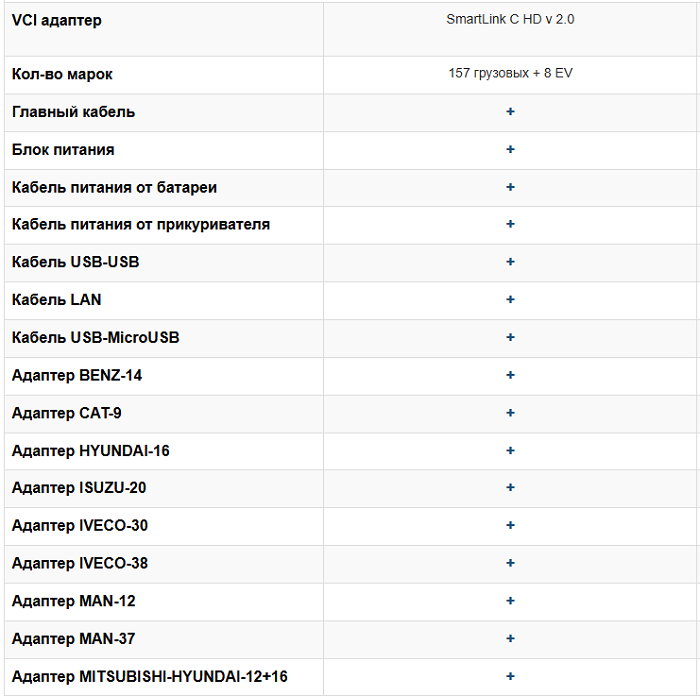The width and height of the screenshot is (700, 696).
Task: Click the Адаптер MAN-12 label
Action: point(74,601)
